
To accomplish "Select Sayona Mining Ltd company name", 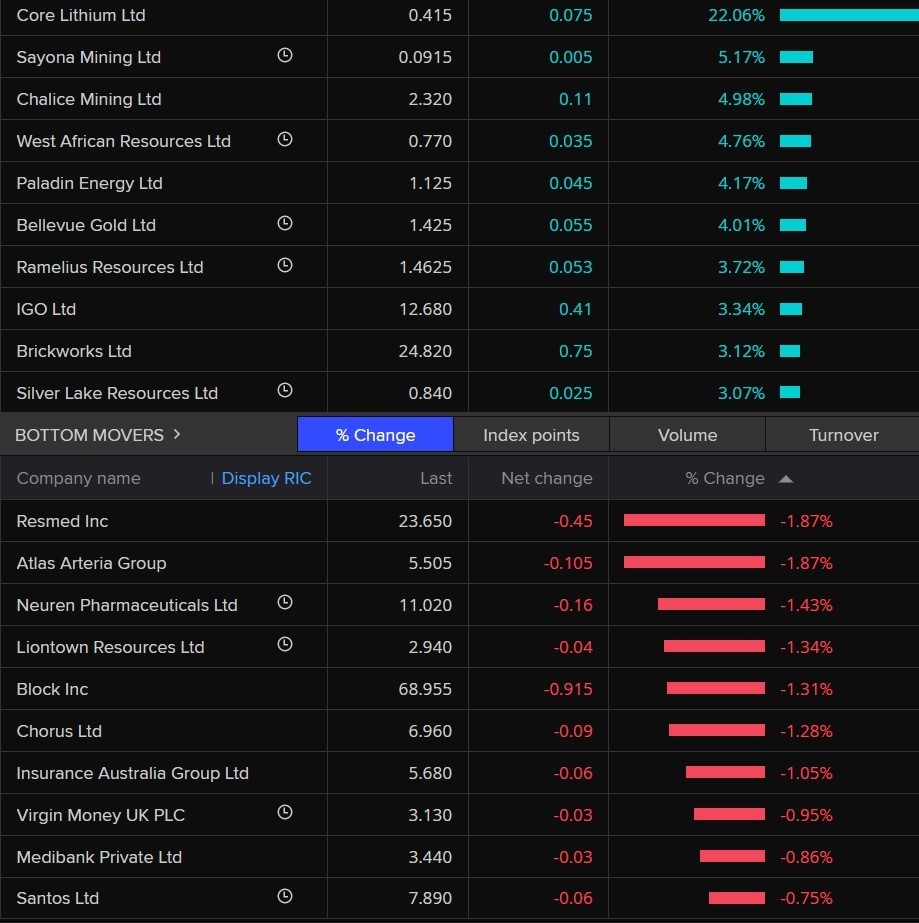I will coord(88,57).
